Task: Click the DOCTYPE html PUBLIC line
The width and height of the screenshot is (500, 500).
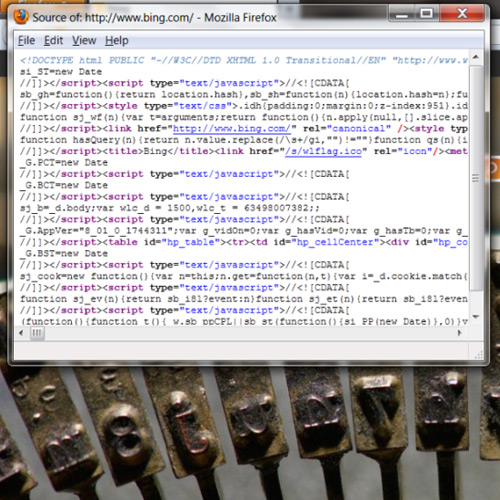Action: click(244, 60)
